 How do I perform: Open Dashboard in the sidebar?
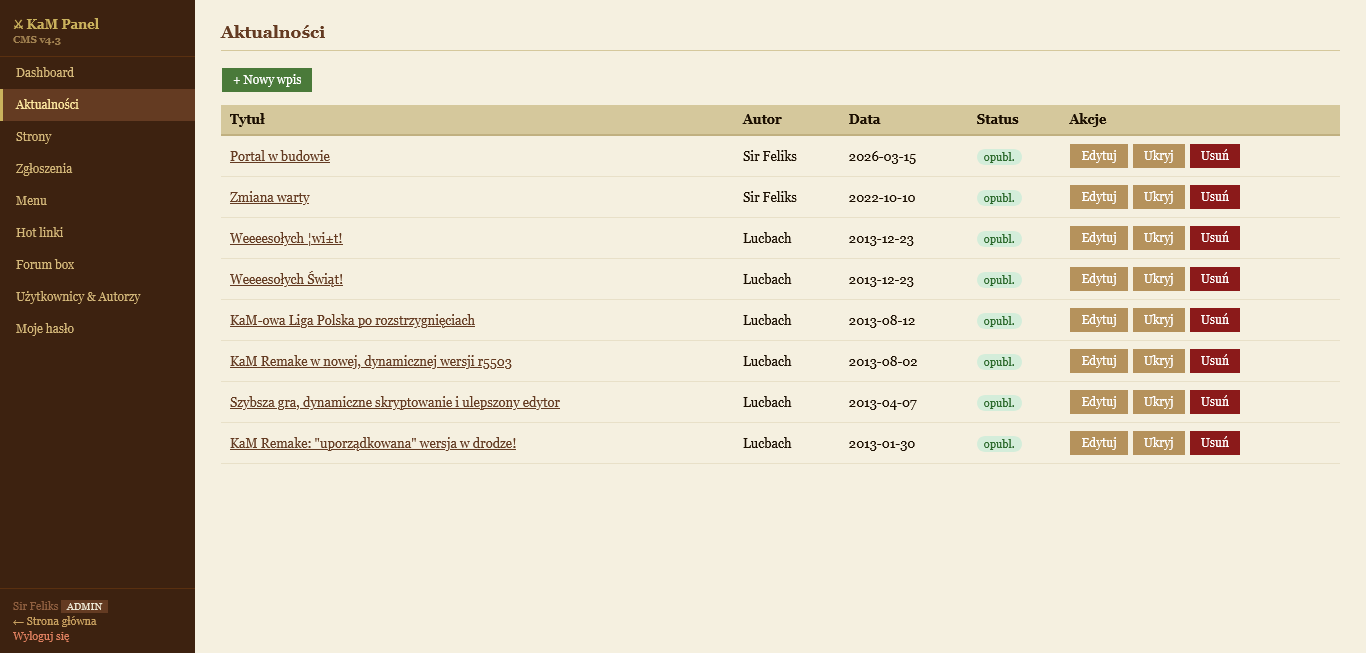click(x=45, y=73)
